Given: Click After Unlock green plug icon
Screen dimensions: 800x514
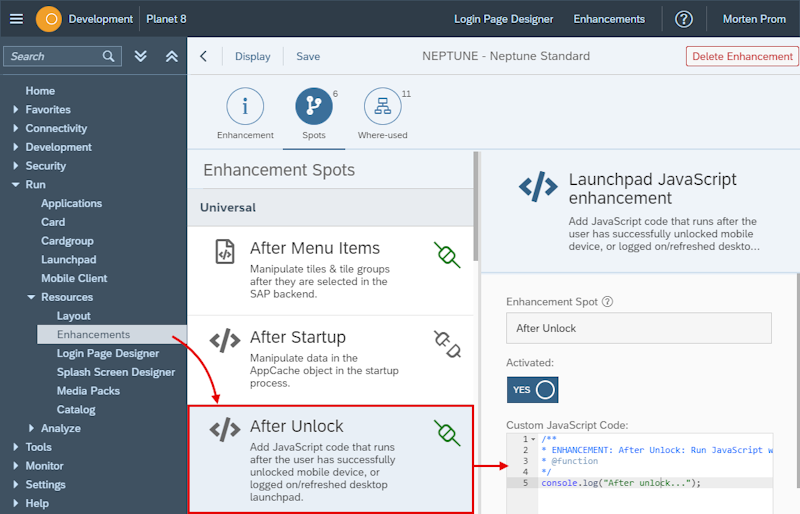Looking at the screenshot, I should click(x=447, y=433).
